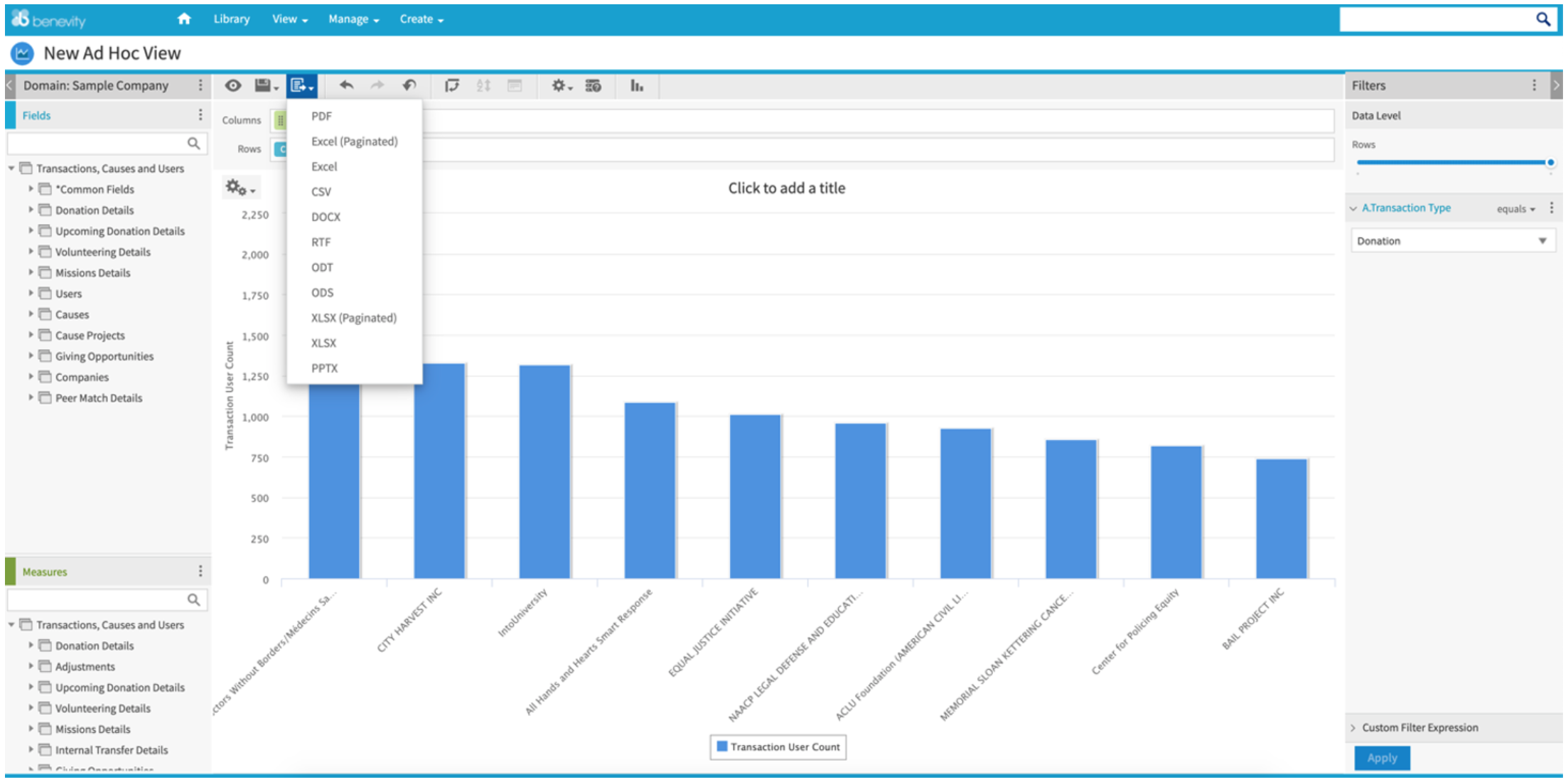Open the Filters panel kebab menu

pos(1535,85)
